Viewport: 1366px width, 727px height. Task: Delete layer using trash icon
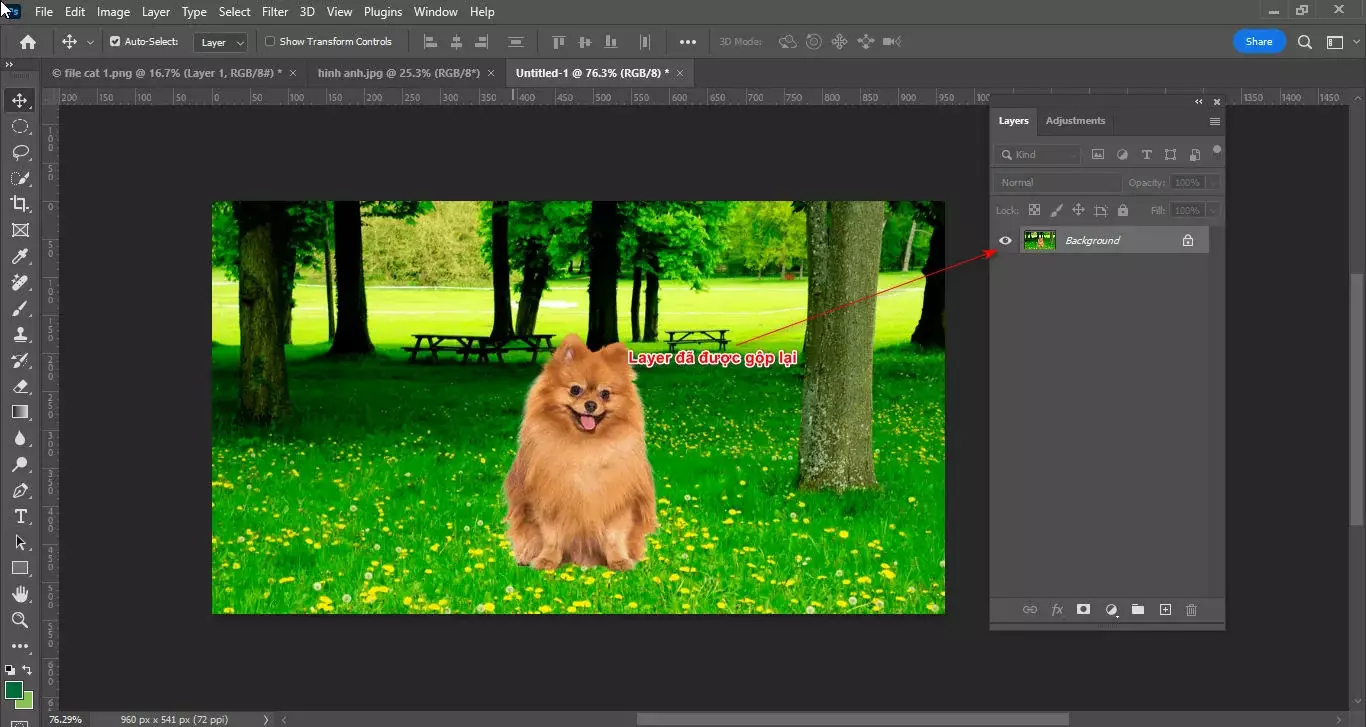click(x=1191, y=609)
